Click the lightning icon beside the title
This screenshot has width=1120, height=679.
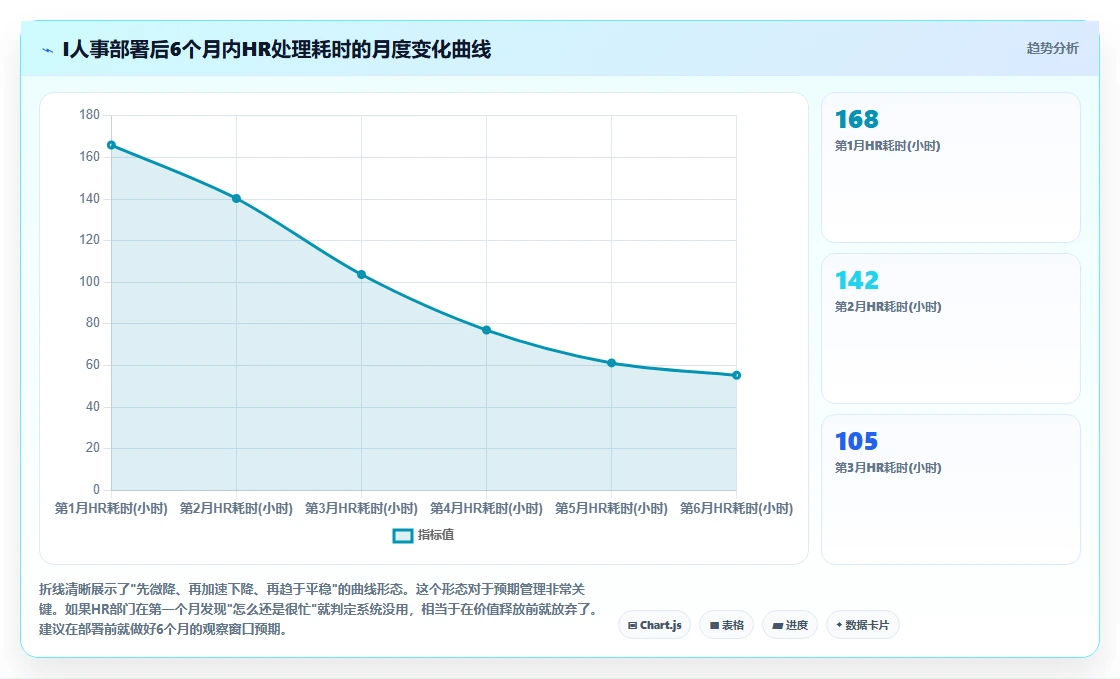click(x=48, y=50)
